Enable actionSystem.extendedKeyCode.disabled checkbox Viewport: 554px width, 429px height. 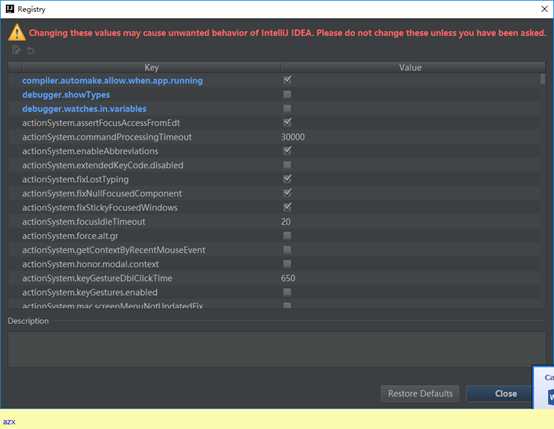[287, 165]
